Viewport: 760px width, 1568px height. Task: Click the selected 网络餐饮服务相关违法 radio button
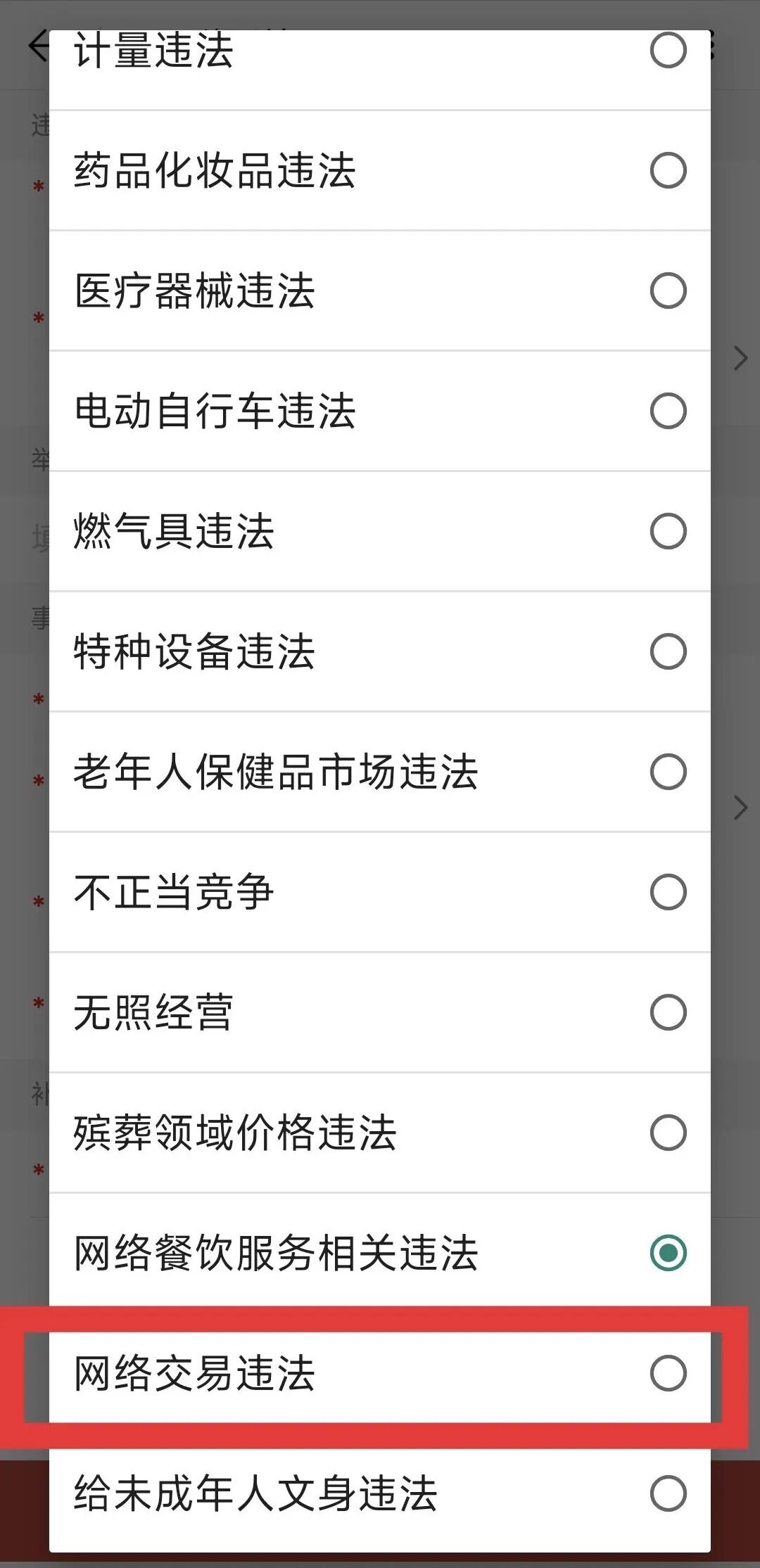668,1253
